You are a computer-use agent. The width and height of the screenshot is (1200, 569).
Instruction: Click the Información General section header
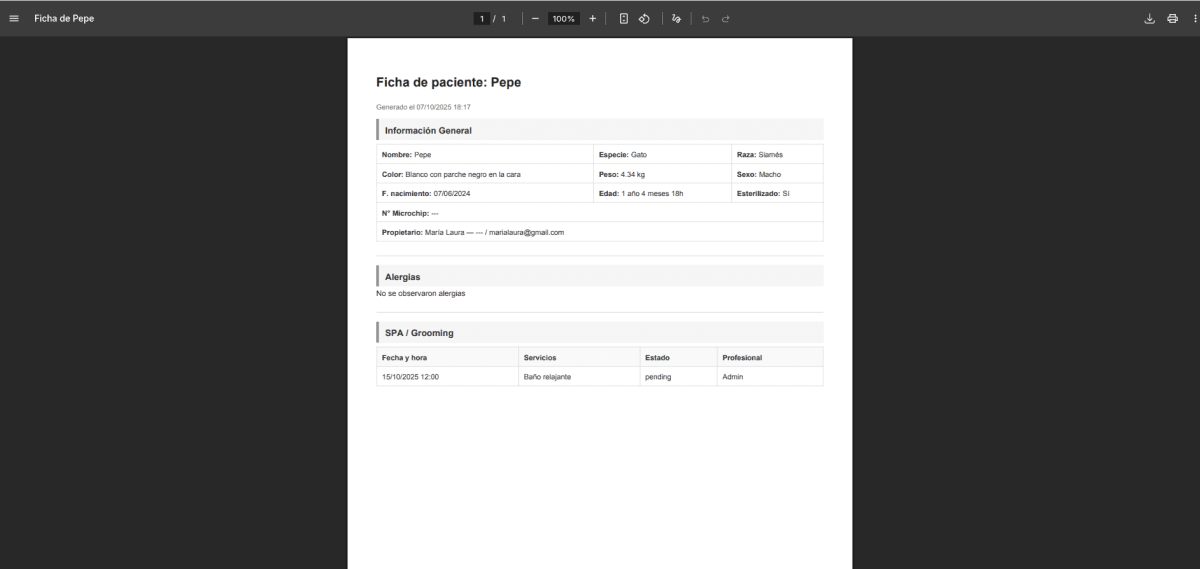pyautogui.click(x=428, y=130)
